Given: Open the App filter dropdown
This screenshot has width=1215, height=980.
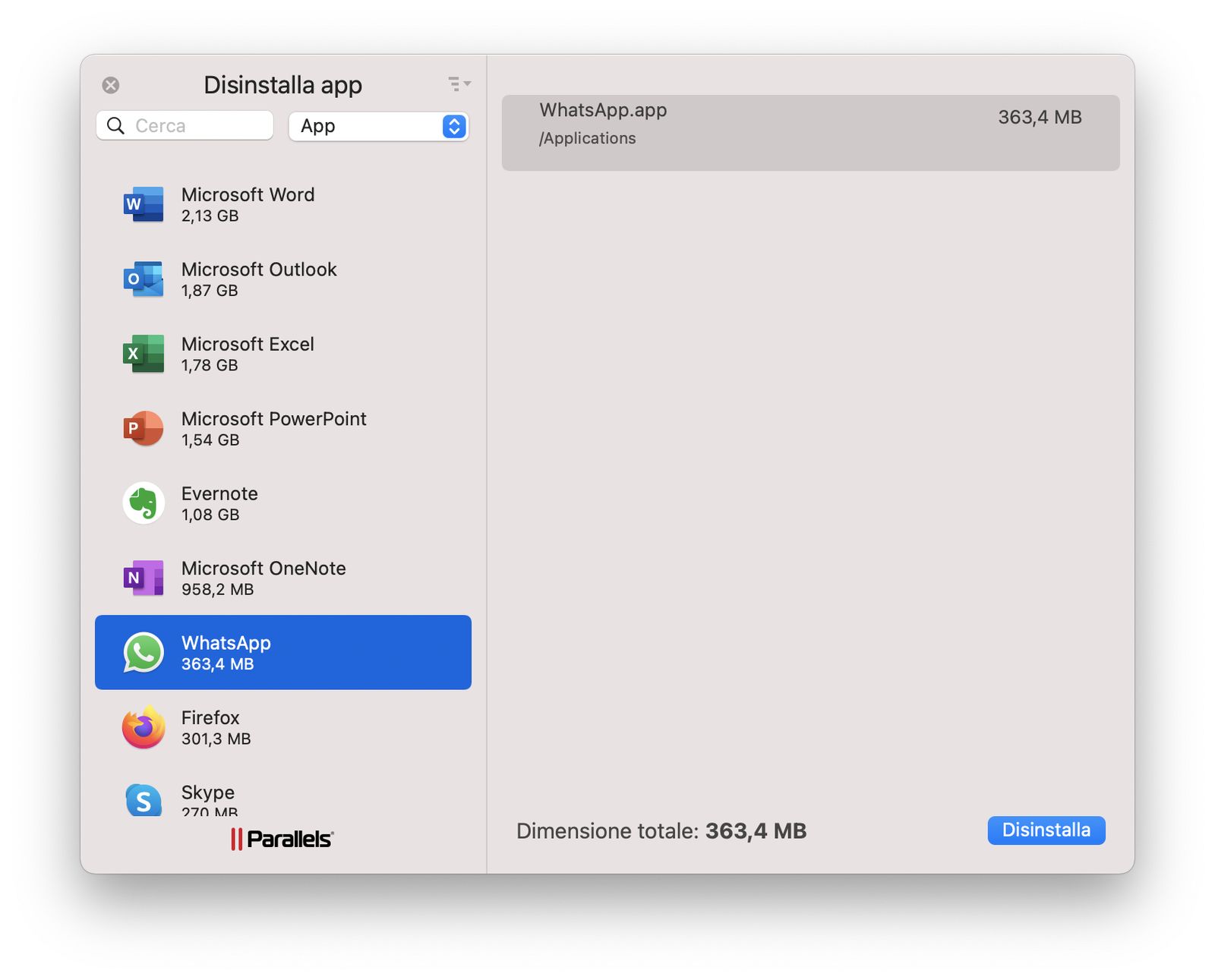Looking at the screenshot, I should [x=378, y=126].
